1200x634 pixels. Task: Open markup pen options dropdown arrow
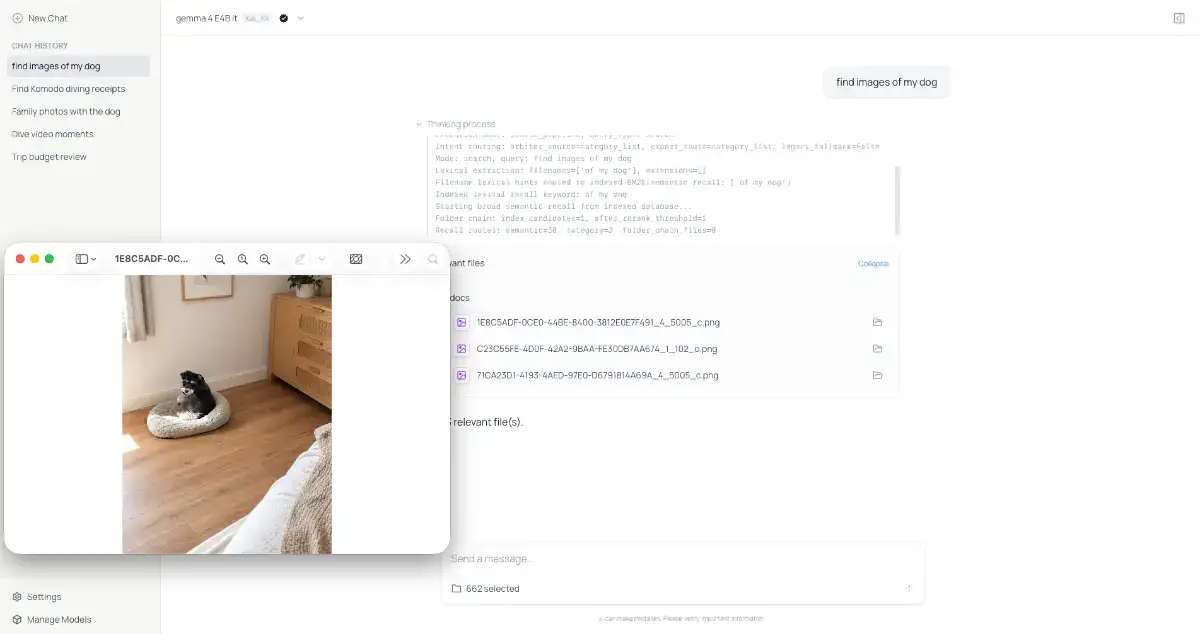tap(322, 259)
